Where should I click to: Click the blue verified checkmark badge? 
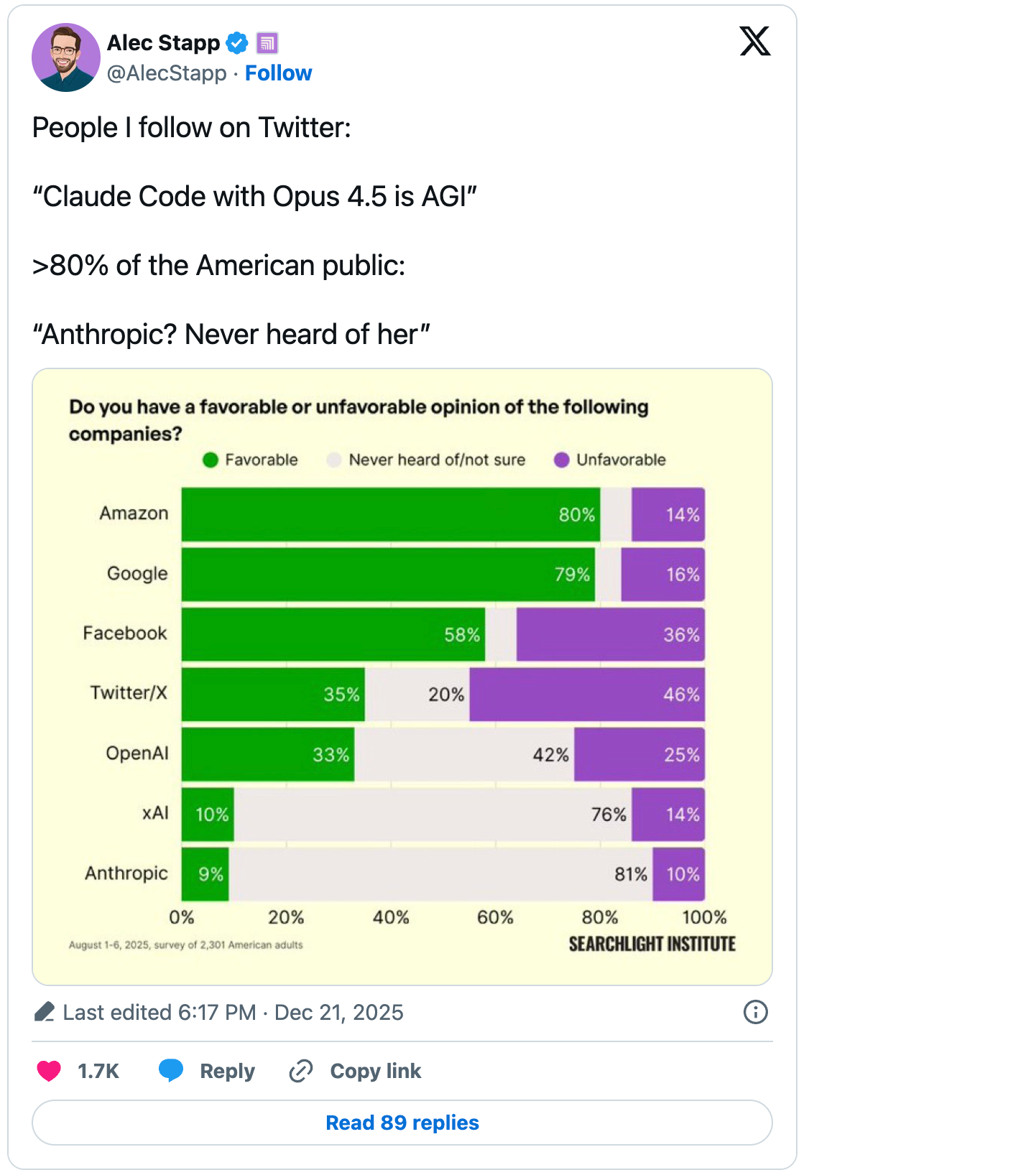(x=236, y=43)
